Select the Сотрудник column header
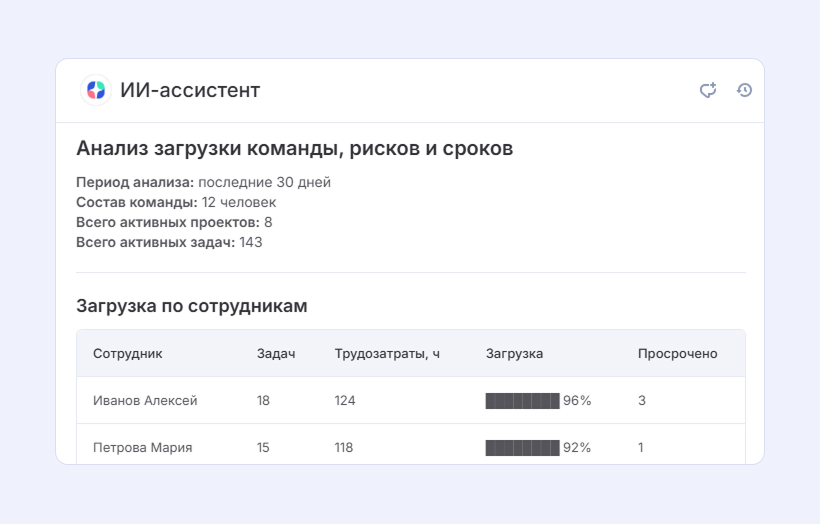The image size is (820, 524). click(x=128, y=354)
